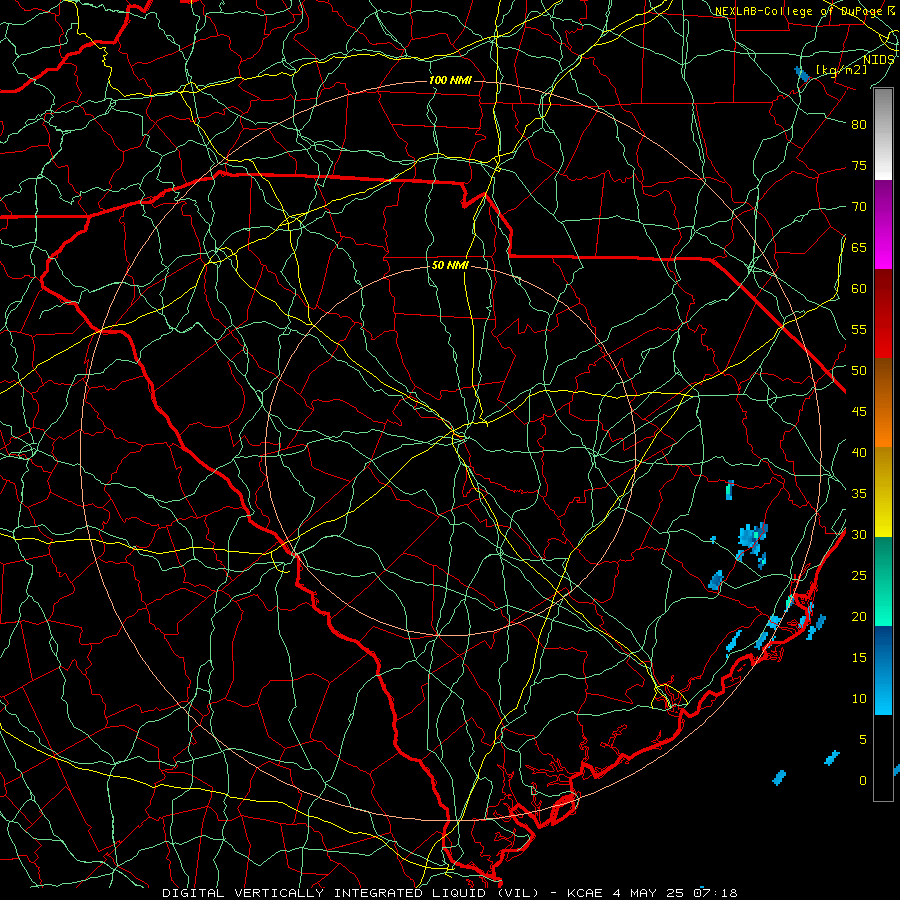Click the 75 value on the color scale

(859, 166)
